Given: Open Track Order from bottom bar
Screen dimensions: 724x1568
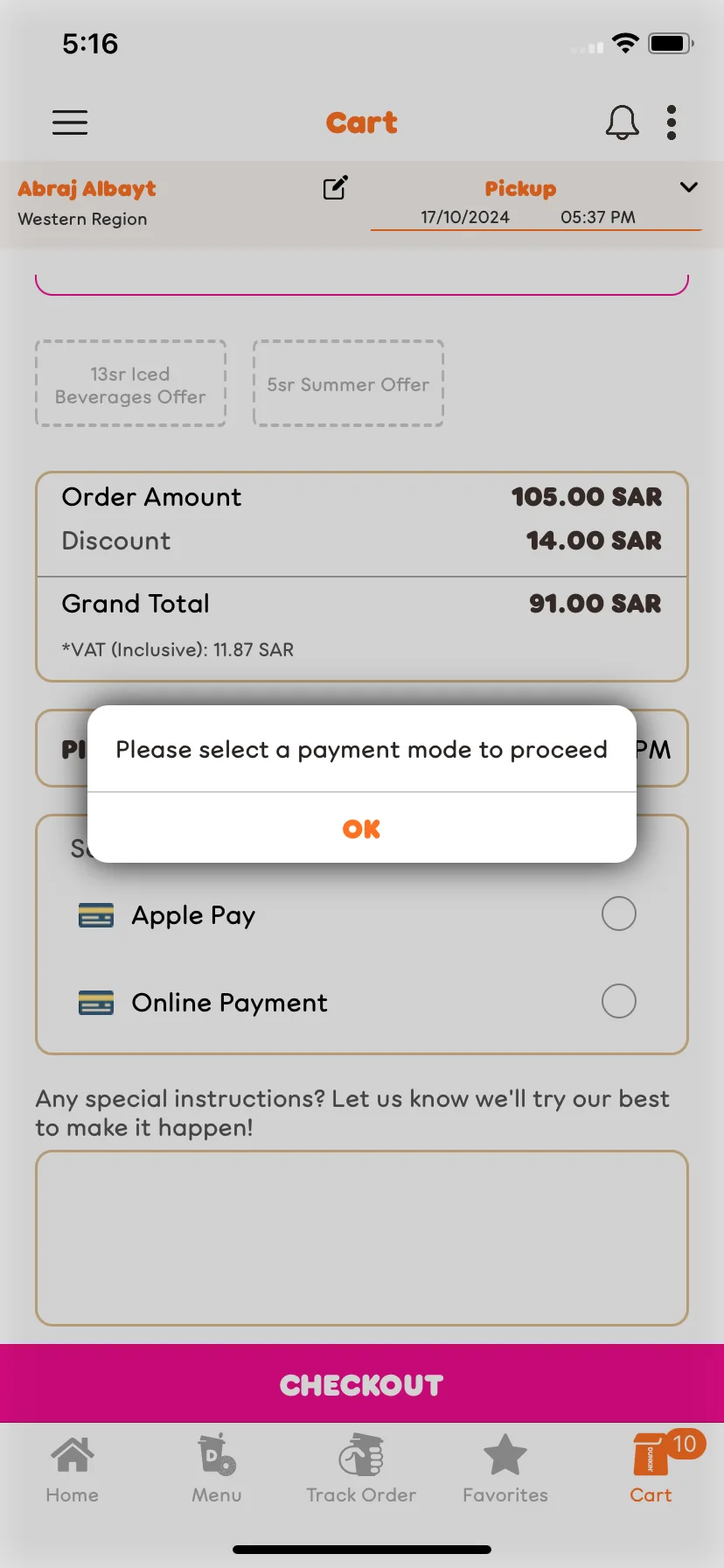Looking at the screenshot, I should tap(361, 1470).
